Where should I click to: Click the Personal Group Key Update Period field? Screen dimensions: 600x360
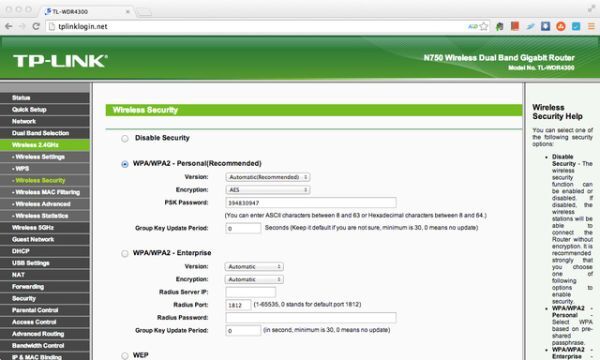click(243, 228)
